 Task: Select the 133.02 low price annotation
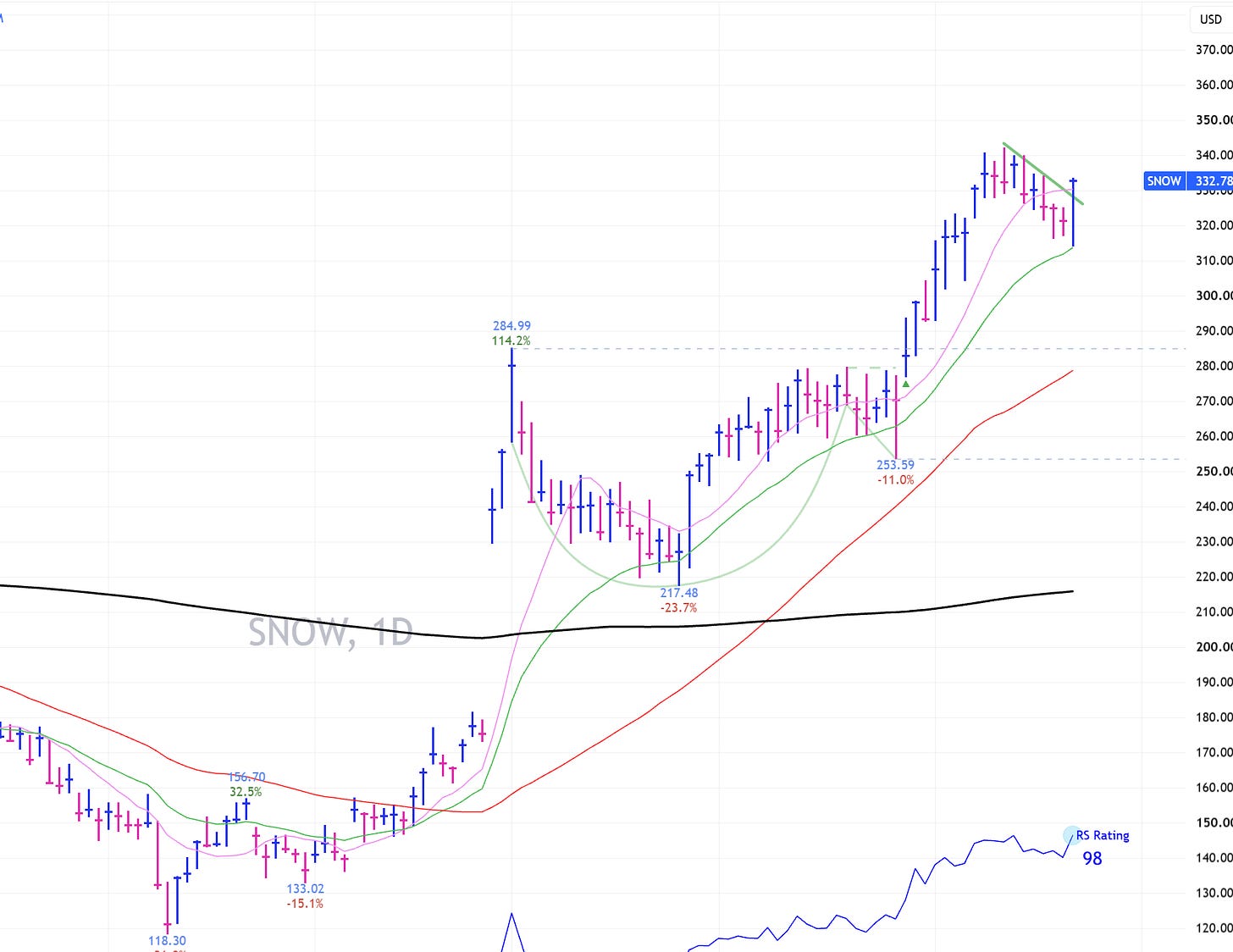point(305,888)
